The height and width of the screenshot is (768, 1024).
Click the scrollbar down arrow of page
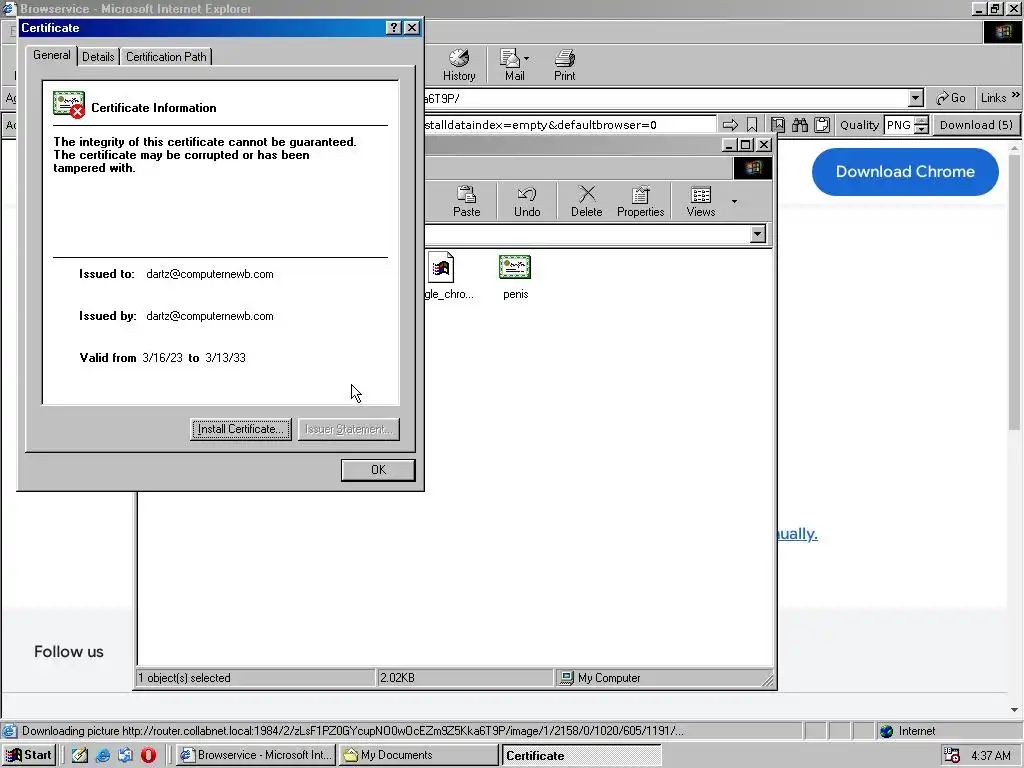1014,710
